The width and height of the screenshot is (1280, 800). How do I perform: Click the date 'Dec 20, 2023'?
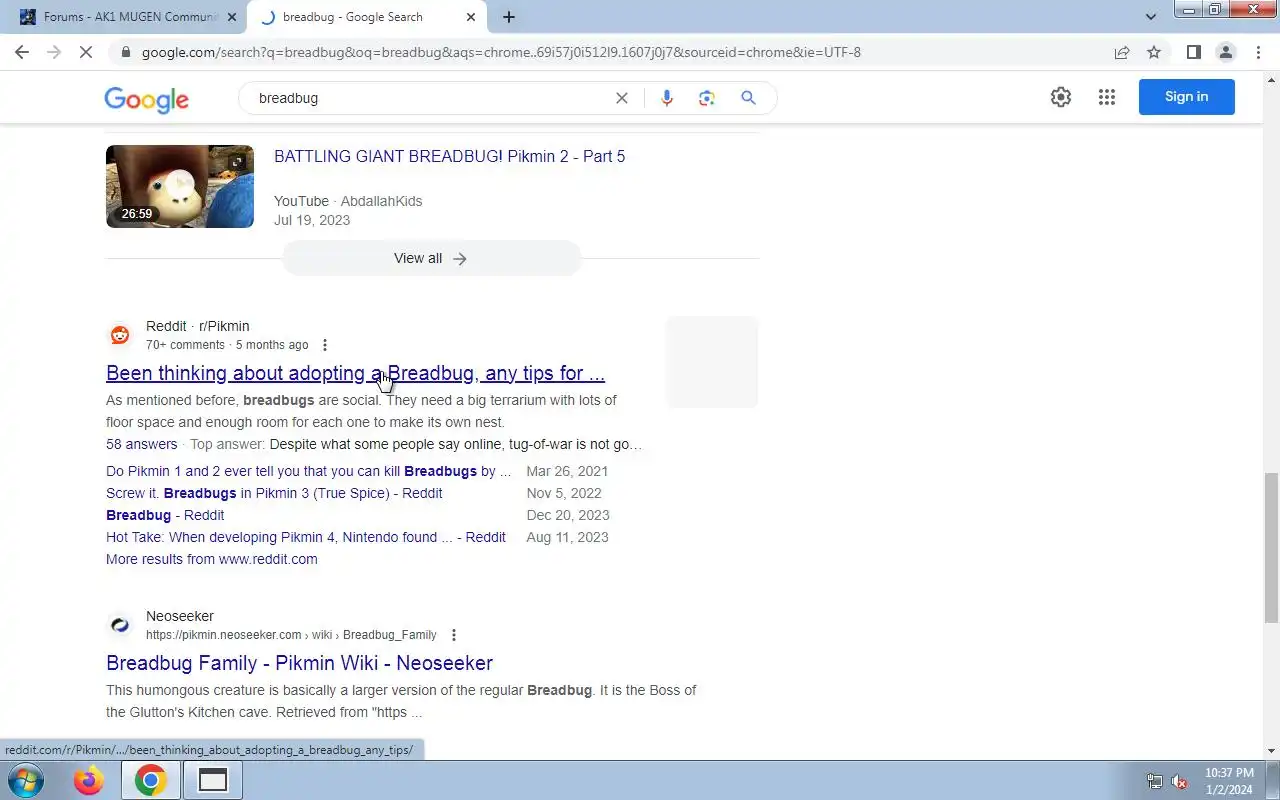pyautogui.click(x=568, y=515)
